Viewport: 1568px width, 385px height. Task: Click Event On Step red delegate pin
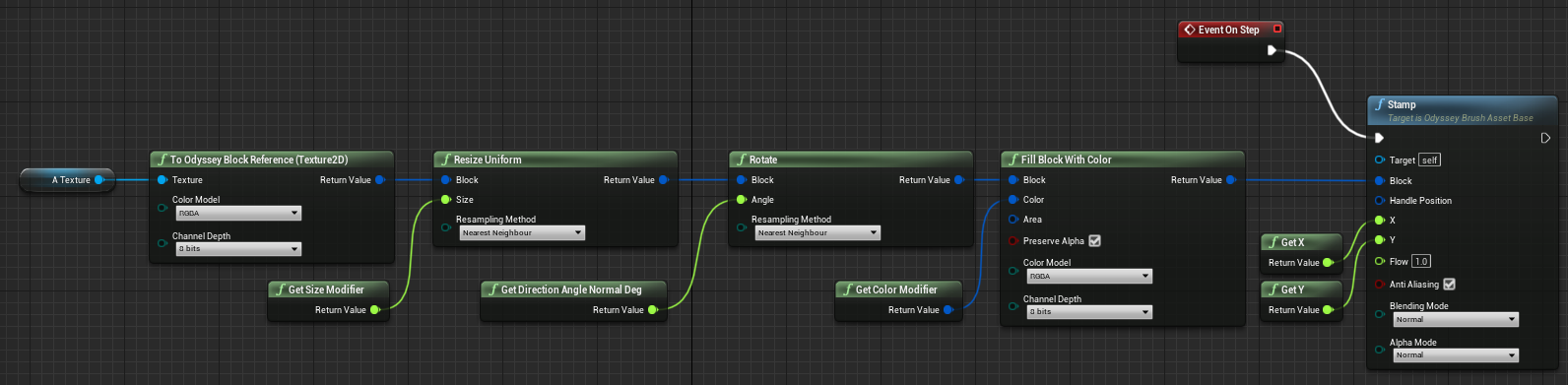click(x=1277, y=30)
